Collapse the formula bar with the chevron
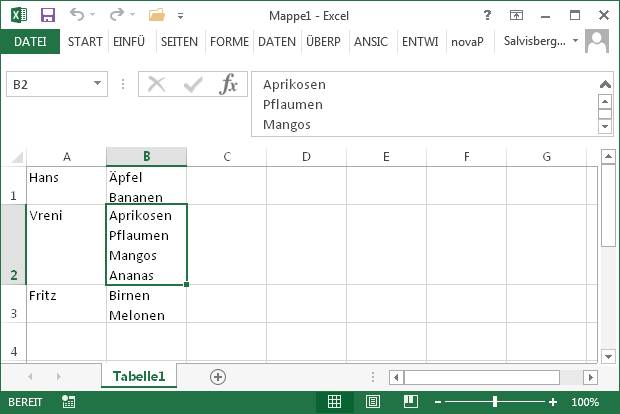The height and width of the screenshot is (414, 620). [x=605, y=84]
